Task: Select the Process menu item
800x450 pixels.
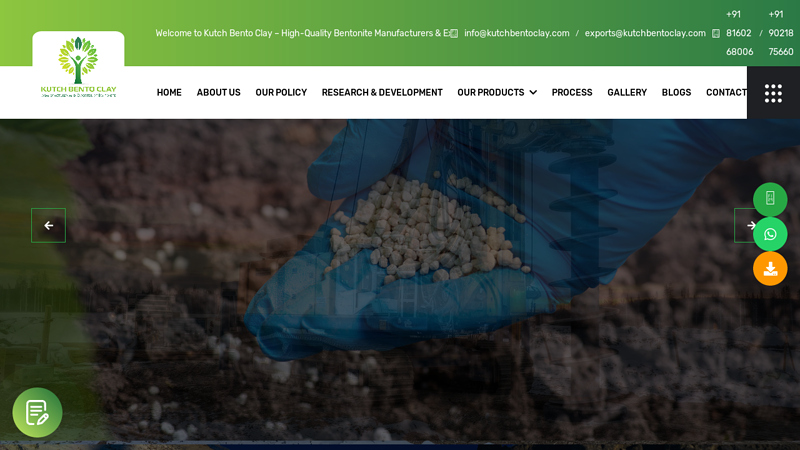Action: [x=572, y=92]
